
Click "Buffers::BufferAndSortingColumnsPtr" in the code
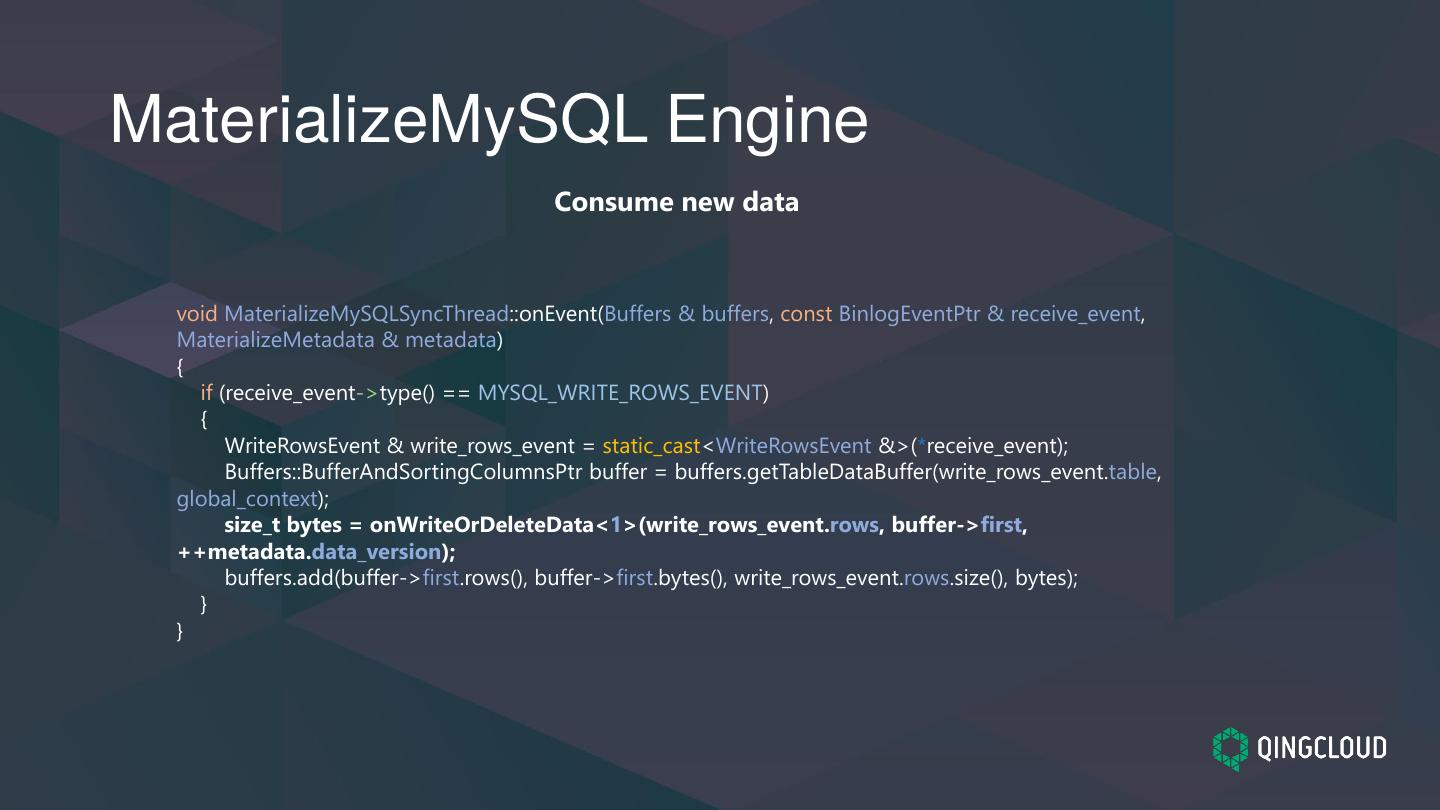[404, 472]
